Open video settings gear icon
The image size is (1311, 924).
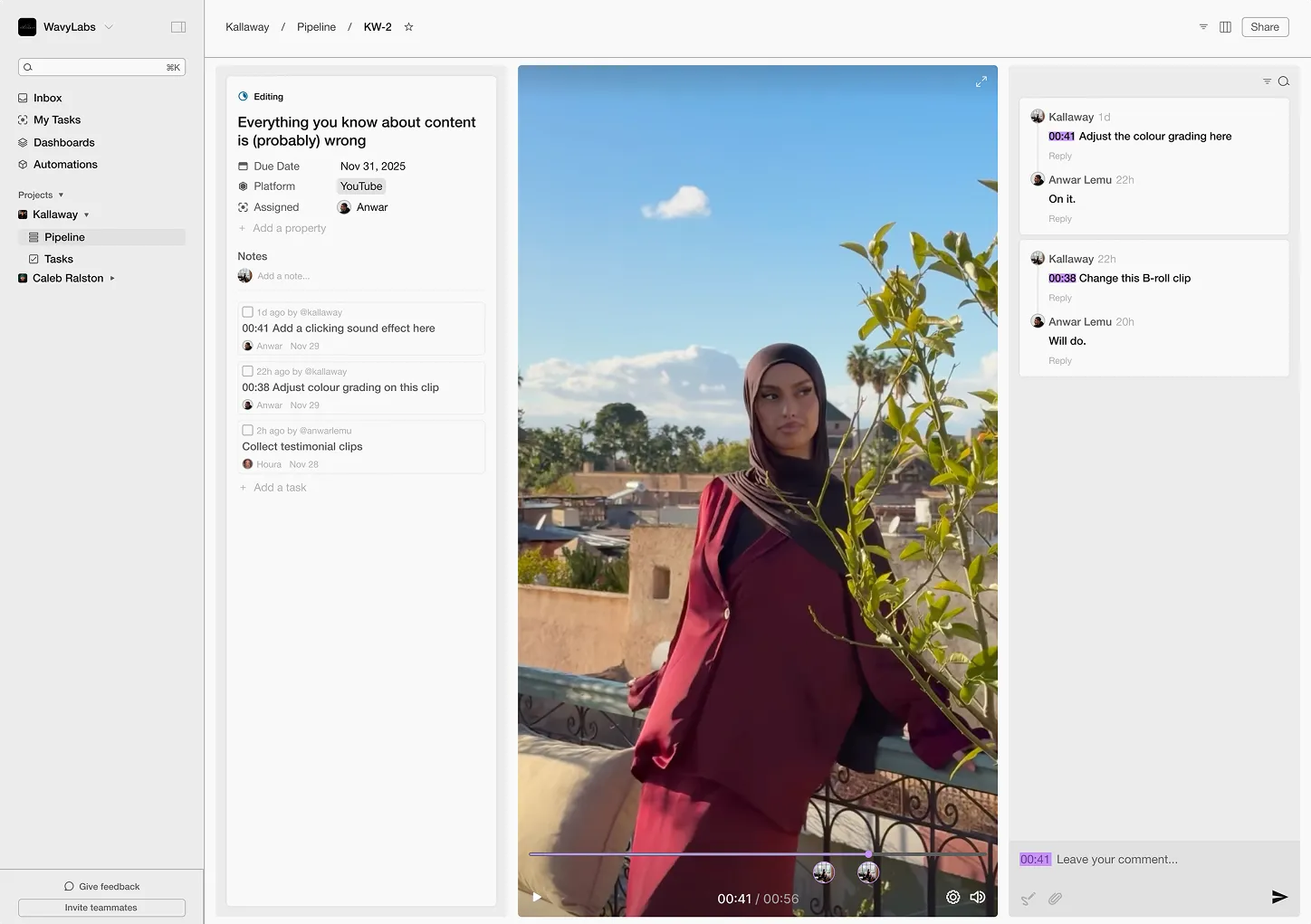(x=952, y=897)
